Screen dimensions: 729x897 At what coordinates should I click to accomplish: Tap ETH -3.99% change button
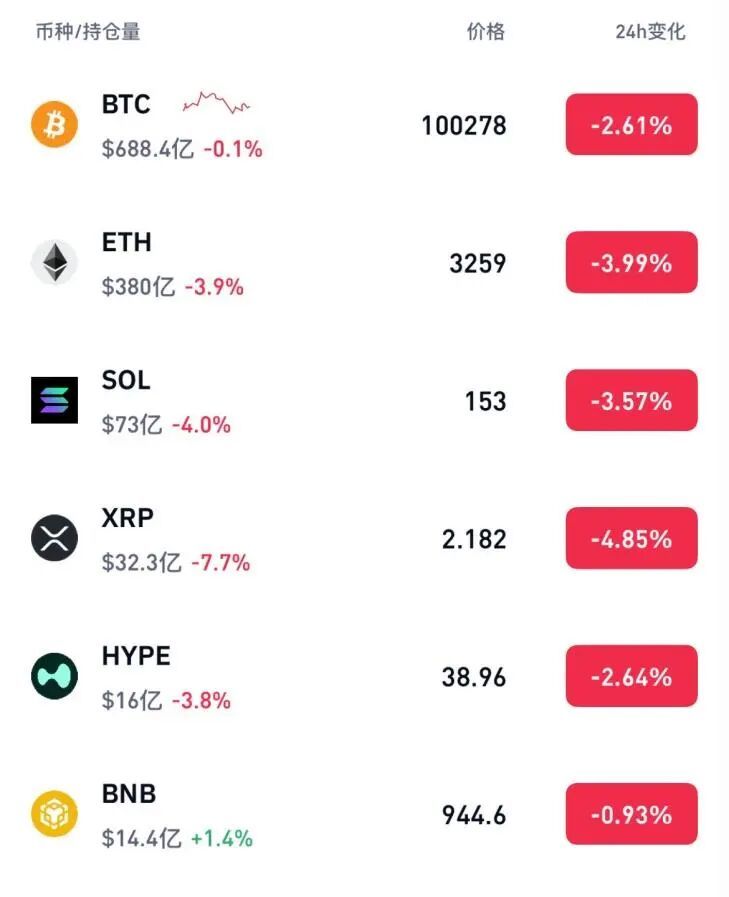tap(631, 263)
